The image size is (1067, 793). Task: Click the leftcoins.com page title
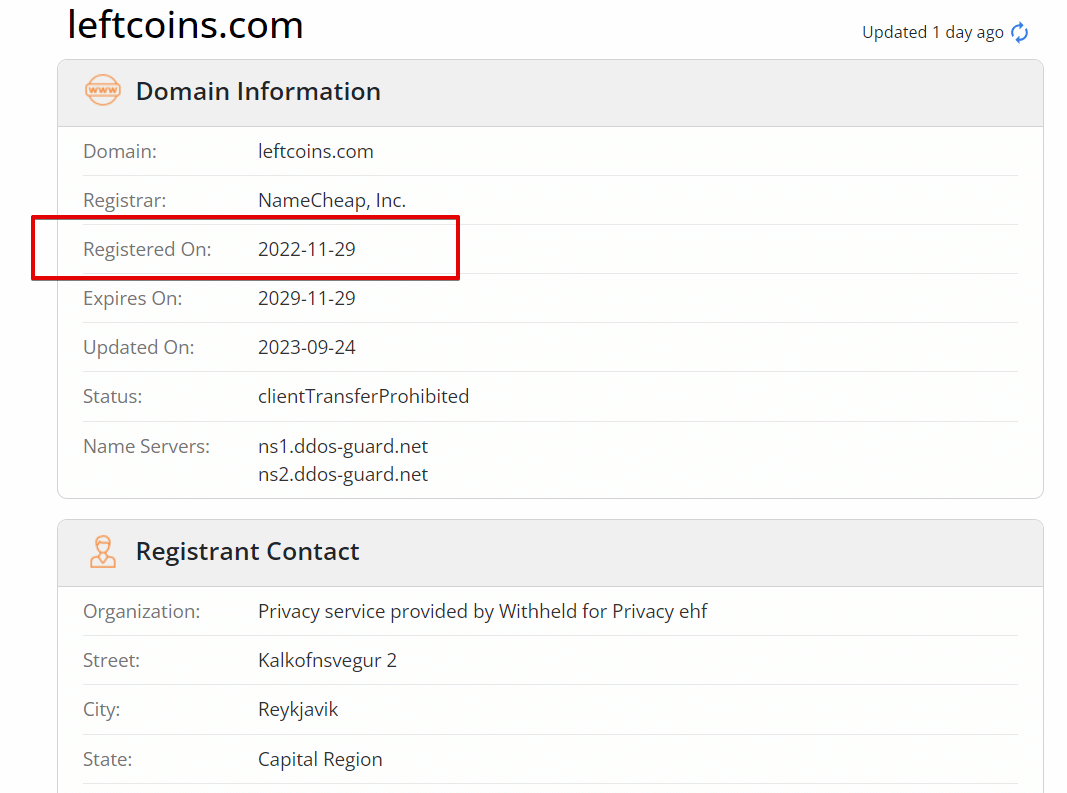(x=185, y=25)
